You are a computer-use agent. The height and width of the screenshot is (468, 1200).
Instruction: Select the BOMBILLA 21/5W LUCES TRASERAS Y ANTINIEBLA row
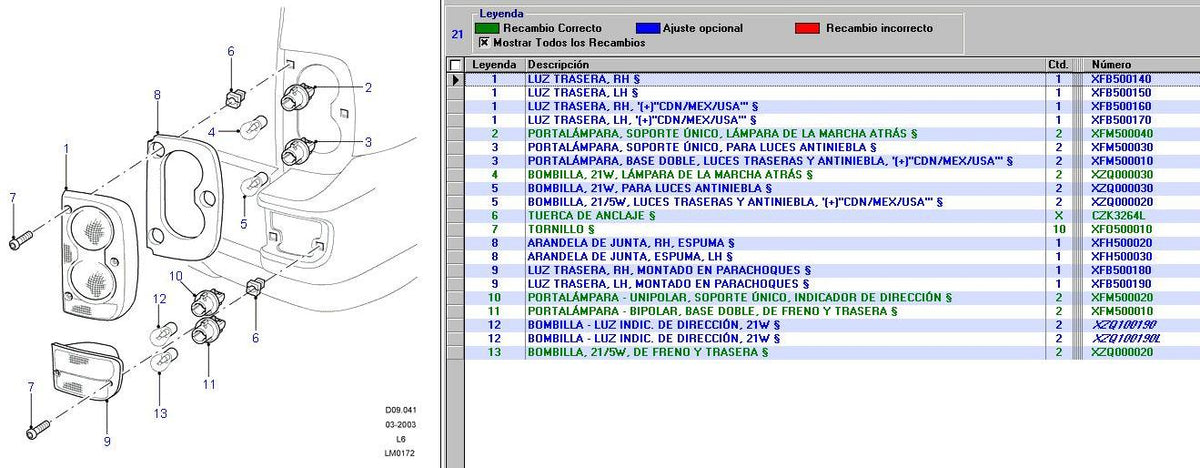pyautogui.click(x=833, y=201)
